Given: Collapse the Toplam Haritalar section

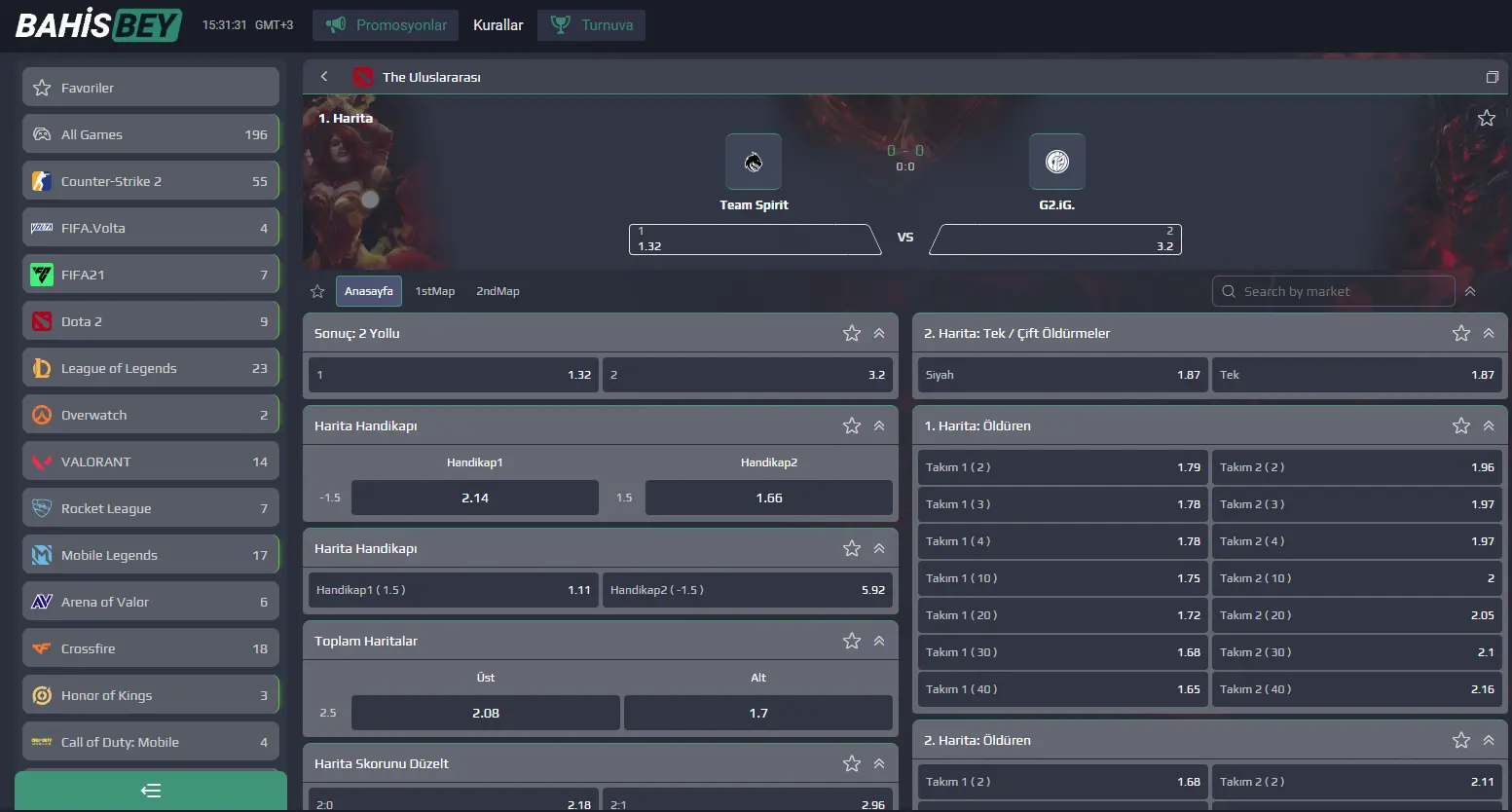Looking at the screenshot, I should 879,641.
